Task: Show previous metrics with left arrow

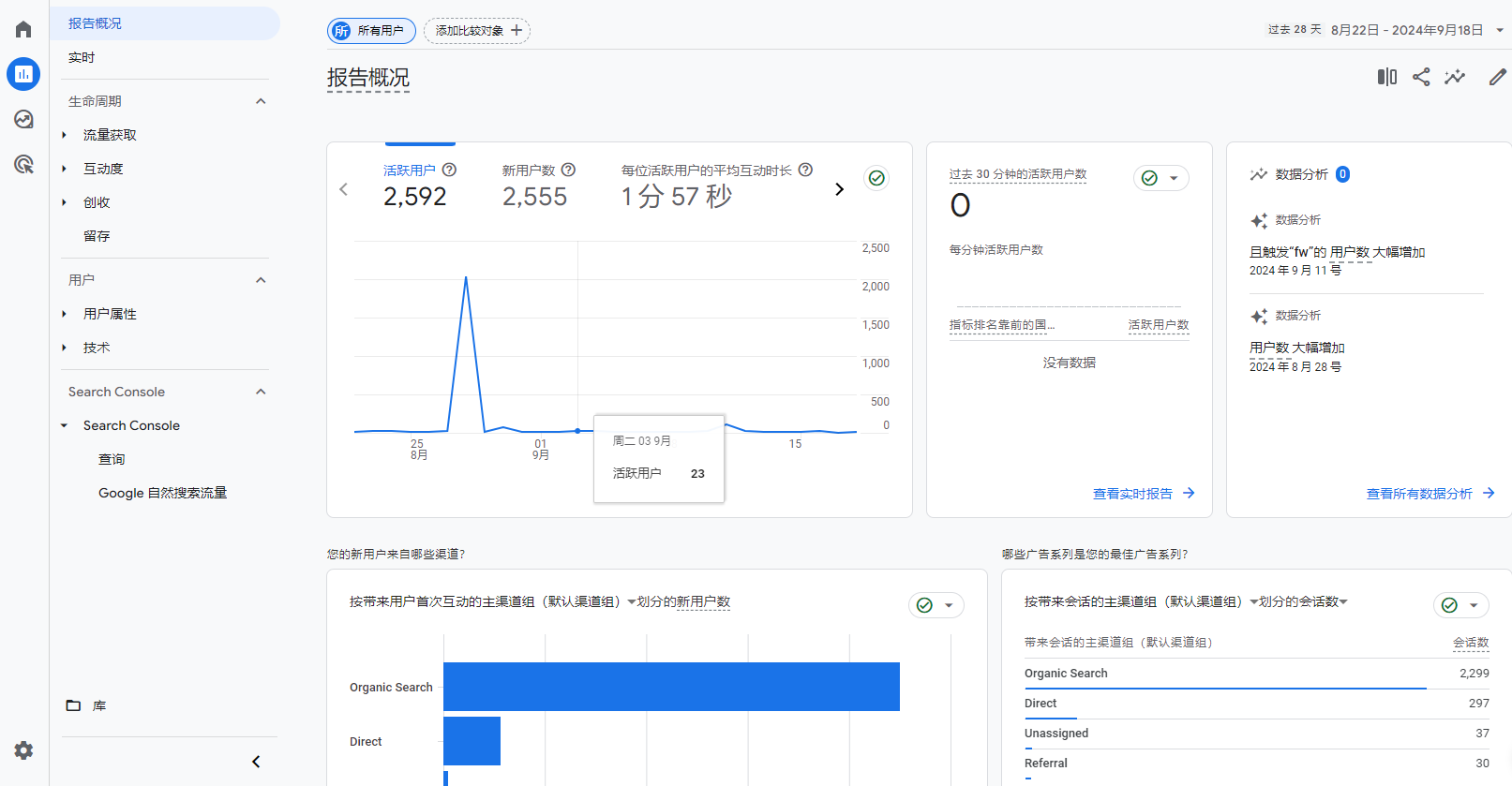Action: pyautogui.click(x=343, y=189)
